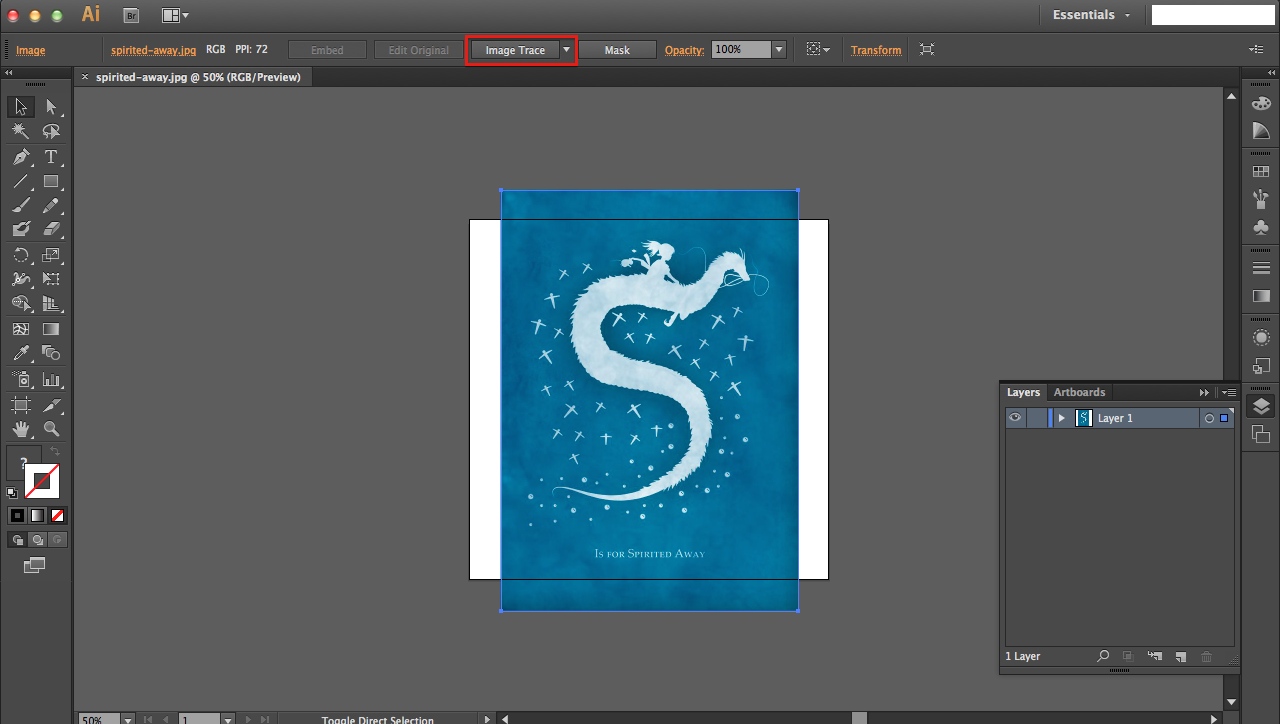Select the Blob Brush tool
The height and width of the screenshot is (724, 1280).
click(21, 229)
